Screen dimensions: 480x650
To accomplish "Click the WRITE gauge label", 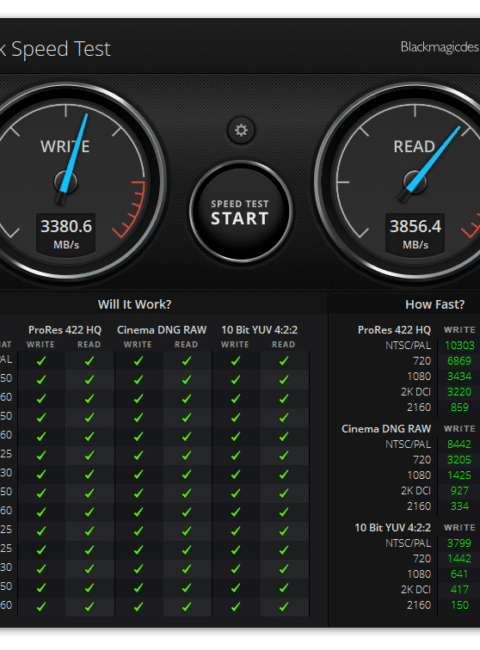I will [x=65, y=146].
